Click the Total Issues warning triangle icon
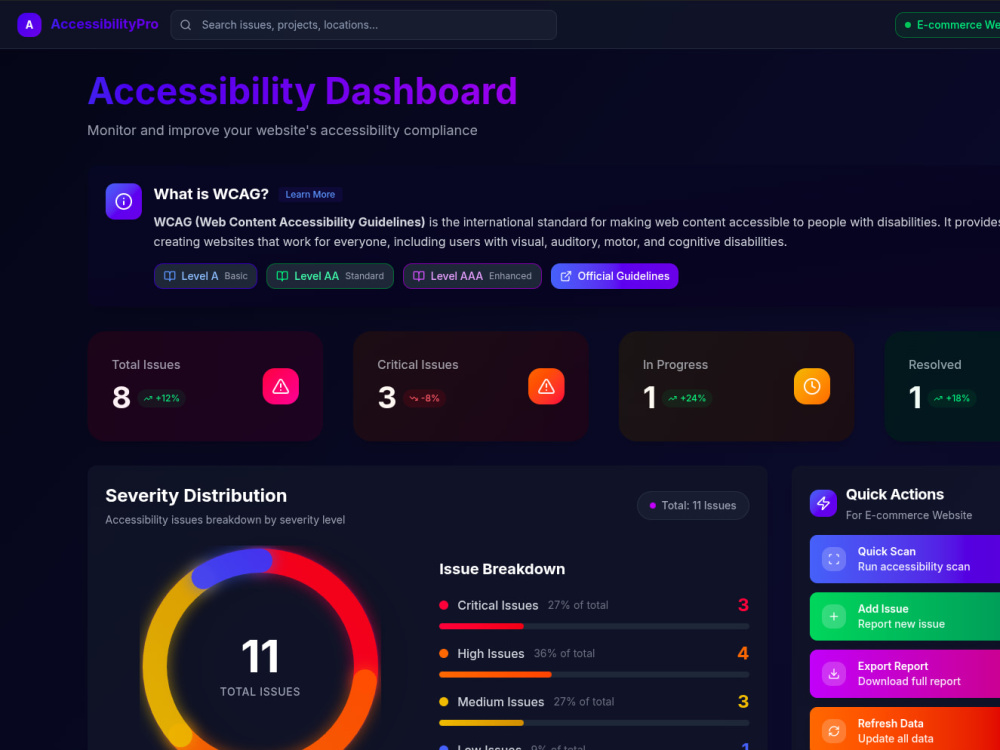This screenshot has width=1000, height=750. (x=281, y=386)
